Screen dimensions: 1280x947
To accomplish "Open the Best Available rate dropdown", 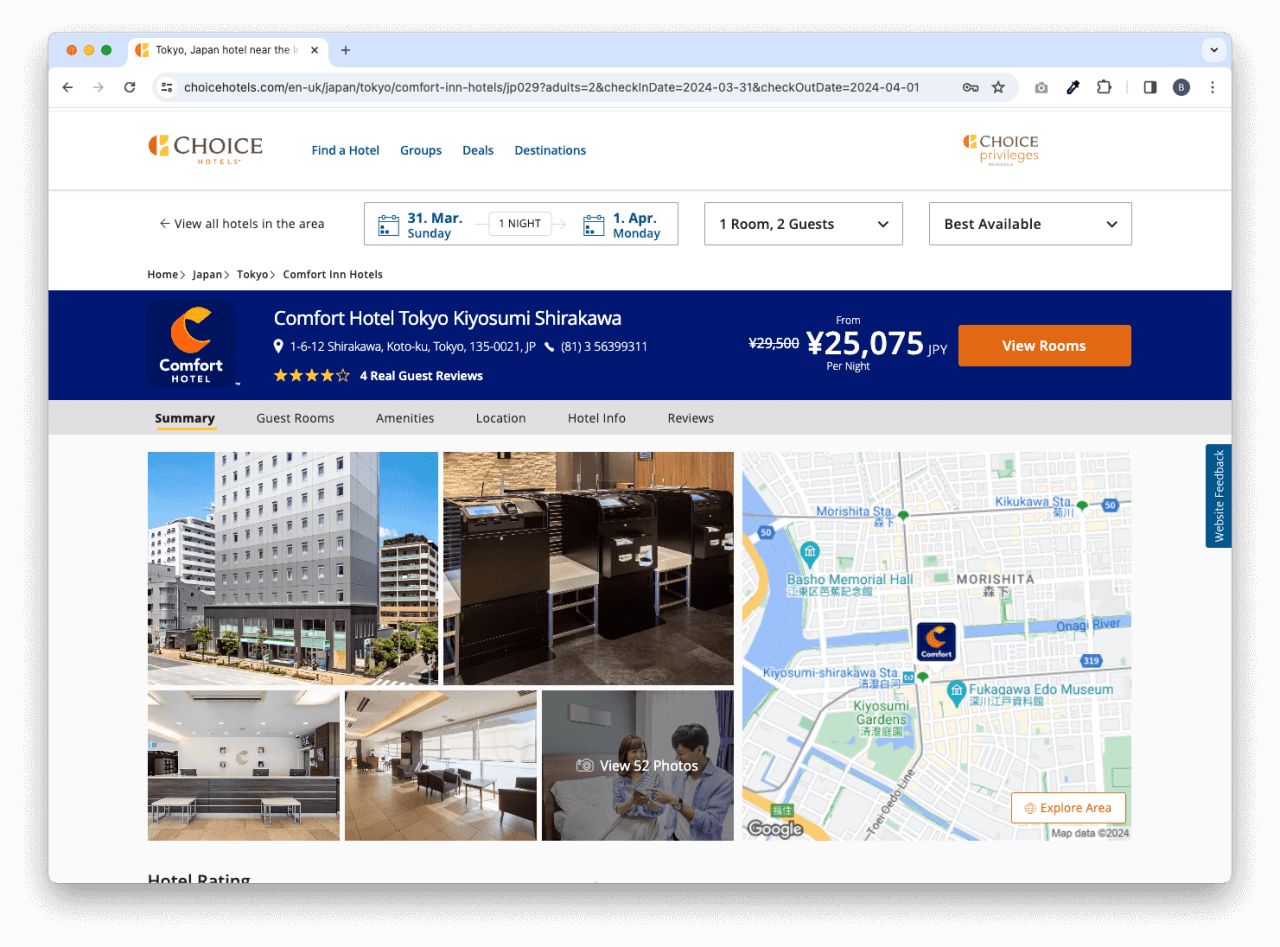I will click(1030, 224).
